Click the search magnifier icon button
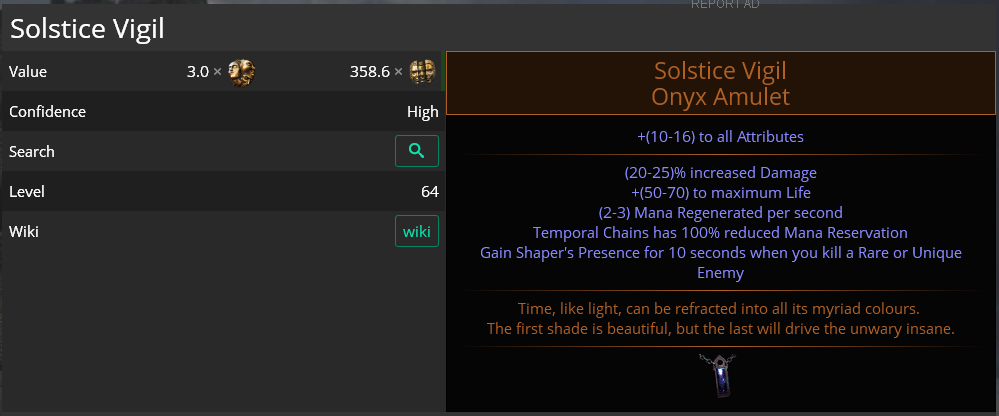Image resolution: width=999 pixels, height=416 pixels. pos(417,152)
